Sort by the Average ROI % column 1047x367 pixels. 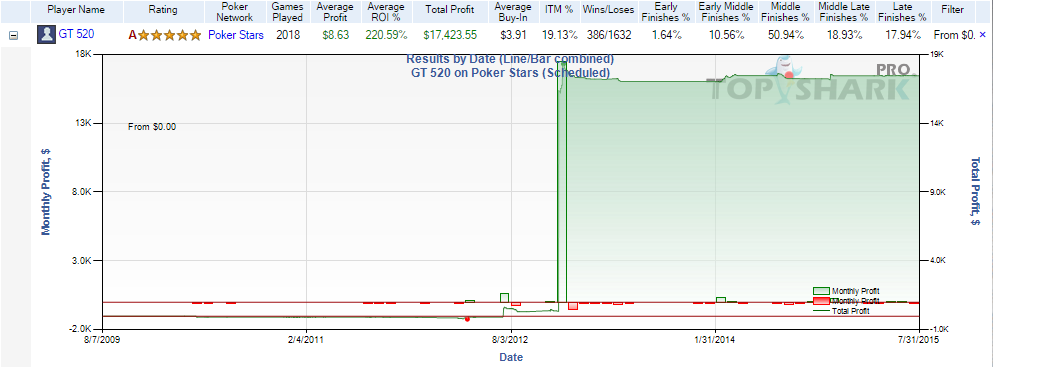(386, 12)
